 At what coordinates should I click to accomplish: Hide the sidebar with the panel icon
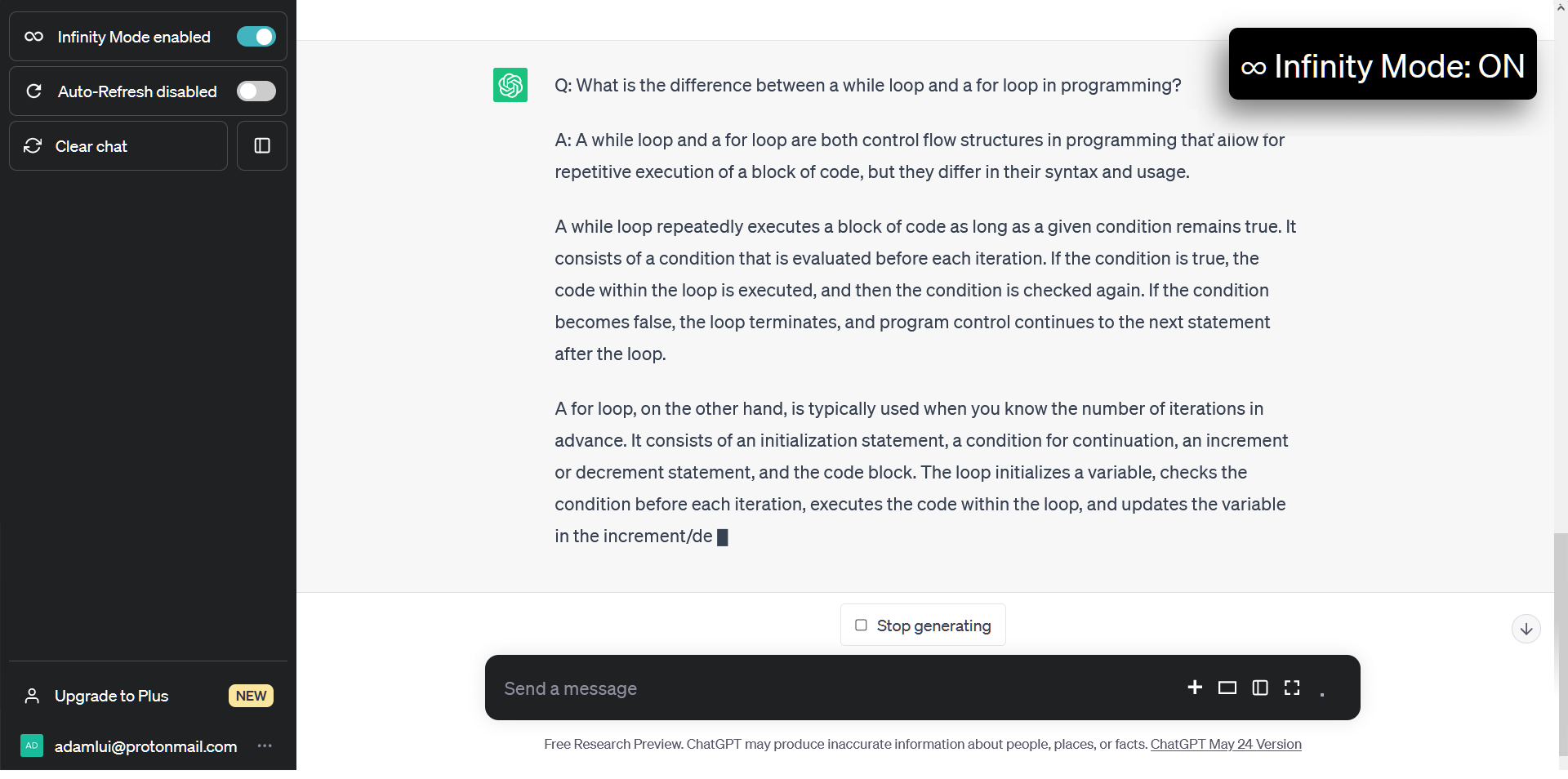(x=262, y=146)
